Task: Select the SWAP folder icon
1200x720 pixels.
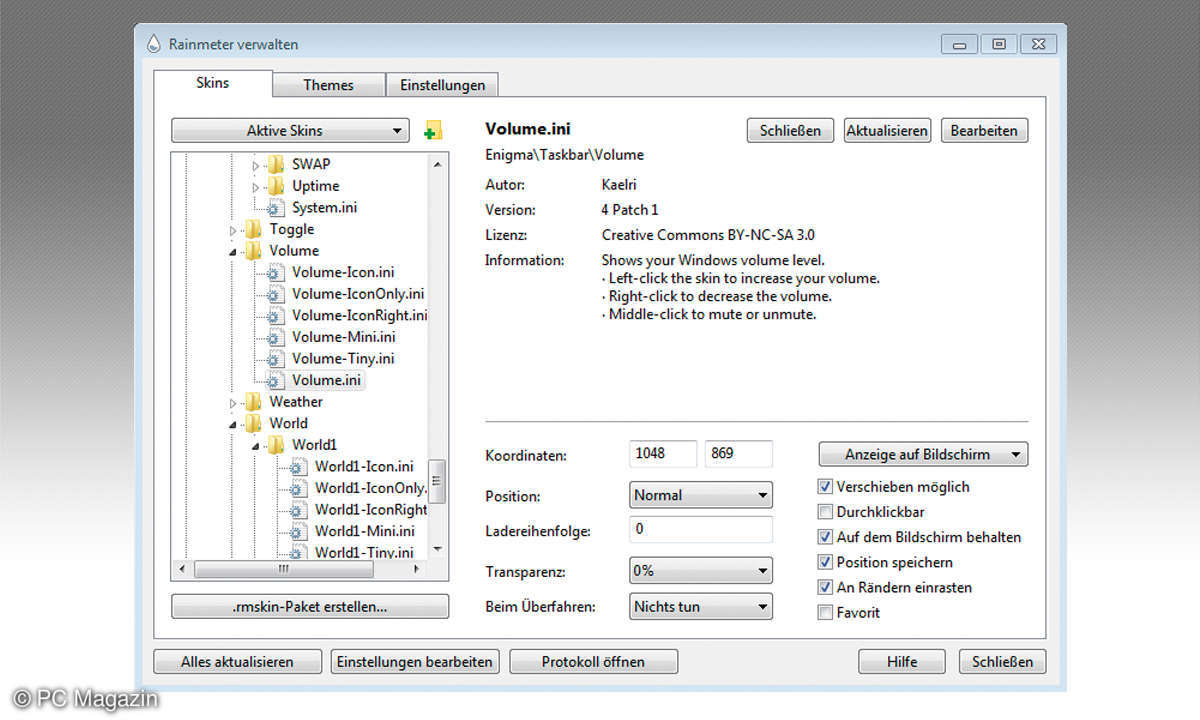Action: tap(275, 164)
